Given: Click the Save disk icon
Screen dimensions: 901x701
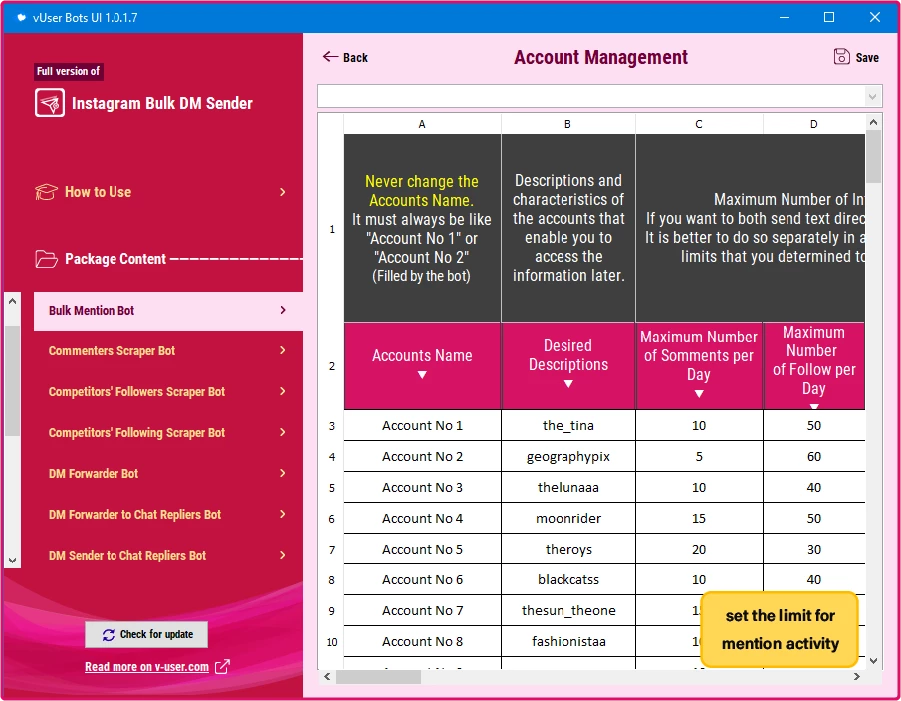Looking at the screenshot, I should pos(841,57).
